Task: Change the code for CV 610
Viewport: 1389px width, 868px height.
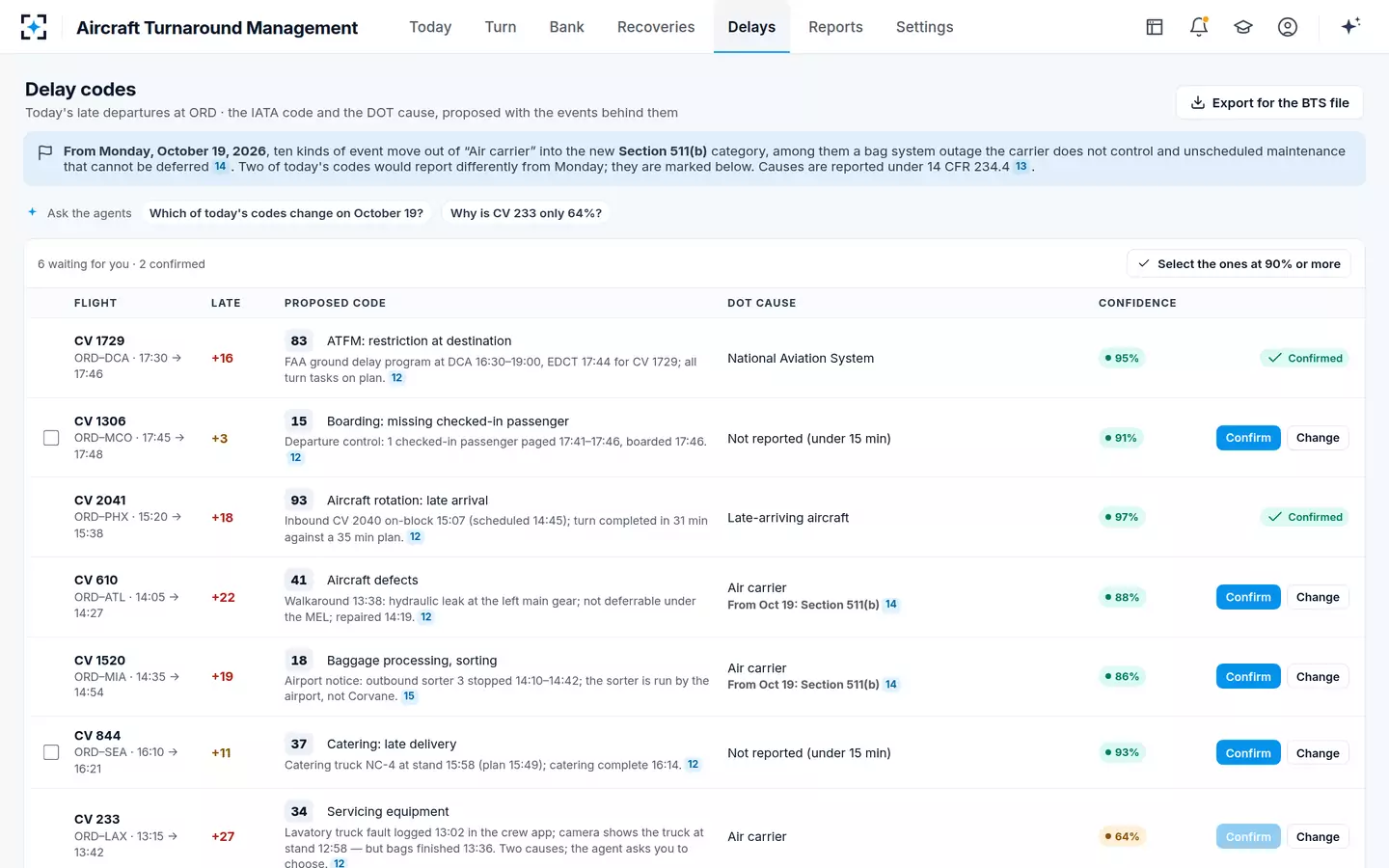Action: tap(1318, 597)
